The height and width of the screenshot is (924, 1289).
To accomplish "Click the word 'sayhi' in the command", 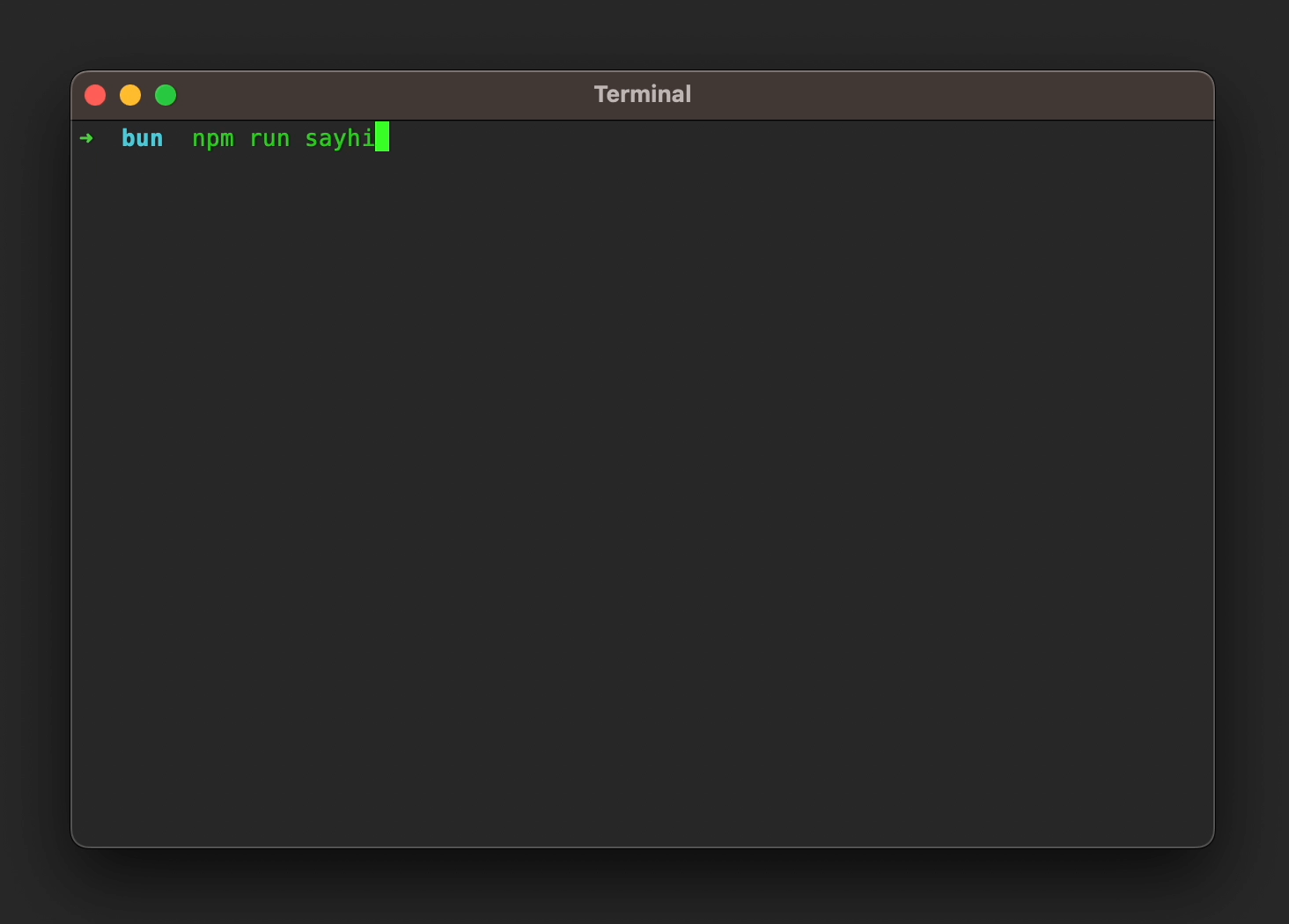I will pos(340,139).
